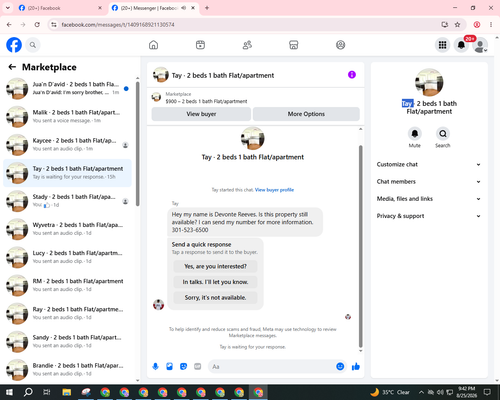Open the purple conversation info icon
500x400 pixels.
352,75
